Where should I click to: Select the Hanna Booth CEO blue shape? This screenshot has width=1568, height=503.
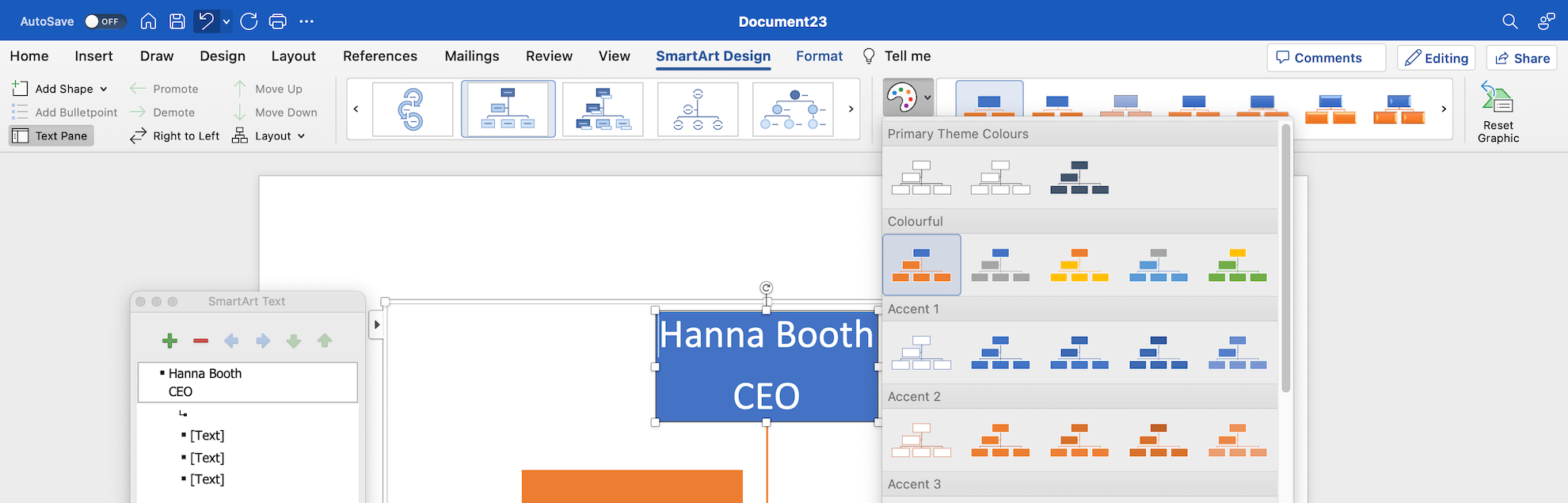767,366
